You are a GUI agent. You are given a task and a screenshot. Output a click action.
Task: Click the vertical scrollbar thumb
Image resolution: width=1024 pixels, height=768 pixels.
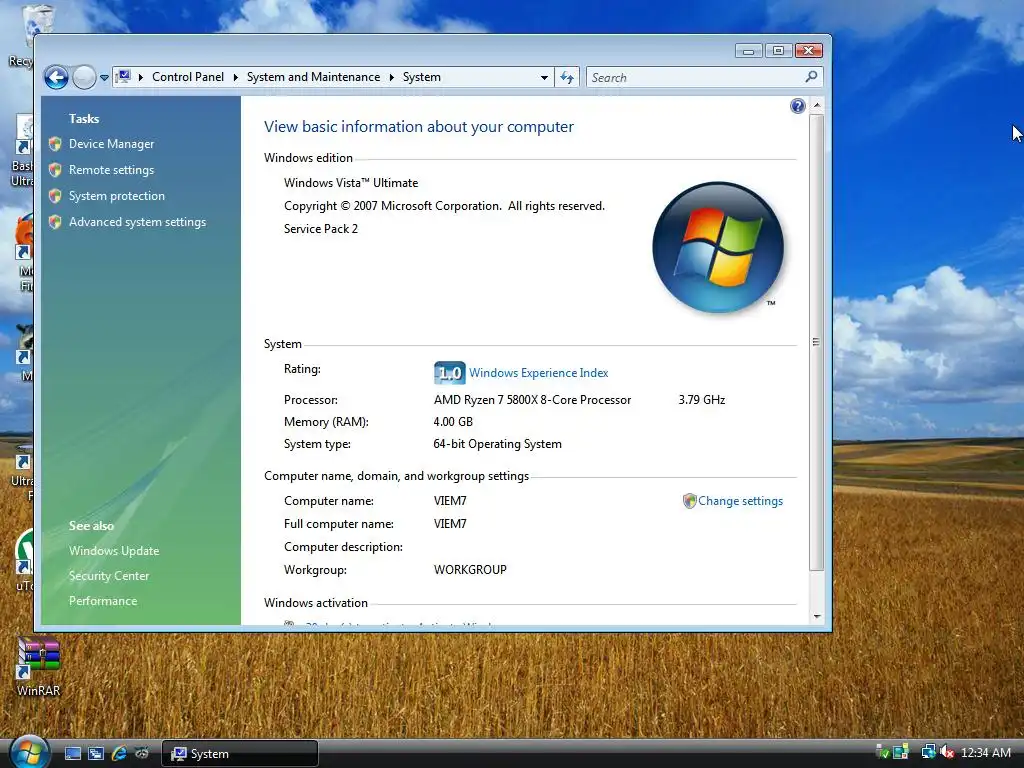816,342
